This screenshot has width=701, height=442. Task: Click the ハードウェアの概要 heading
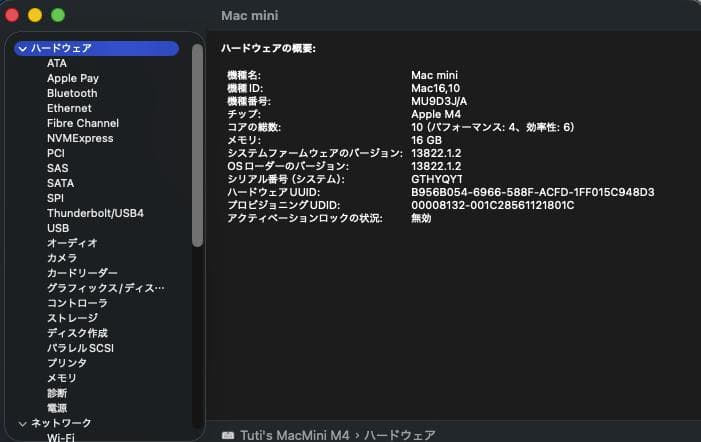[268, 48]
